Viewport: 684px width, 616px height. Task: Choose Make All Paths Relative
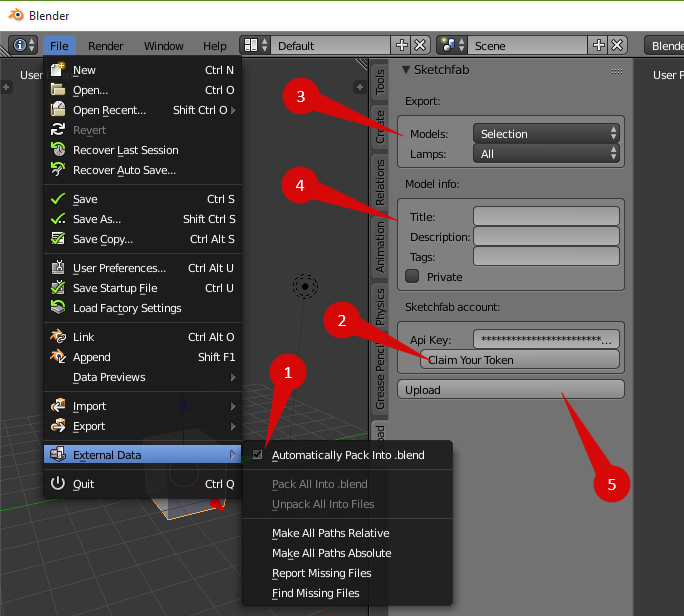point(330,533)
